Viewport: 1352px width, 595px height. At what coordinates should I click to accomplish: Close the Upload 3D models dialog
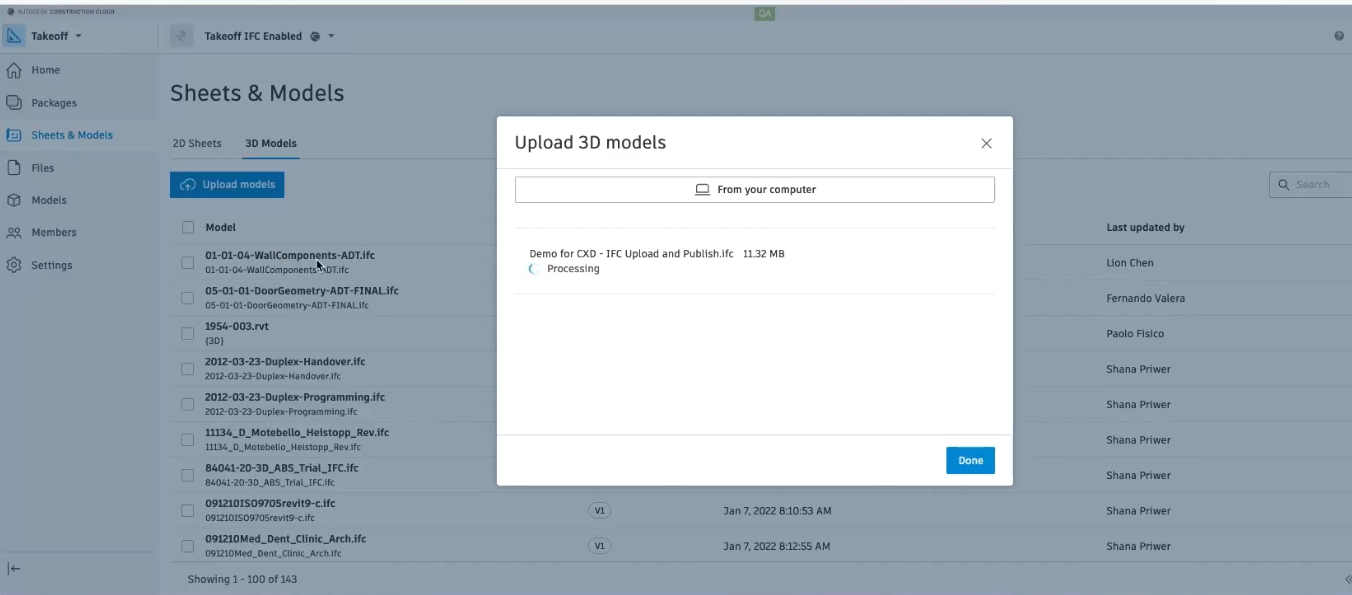click(x=986, y=143)
